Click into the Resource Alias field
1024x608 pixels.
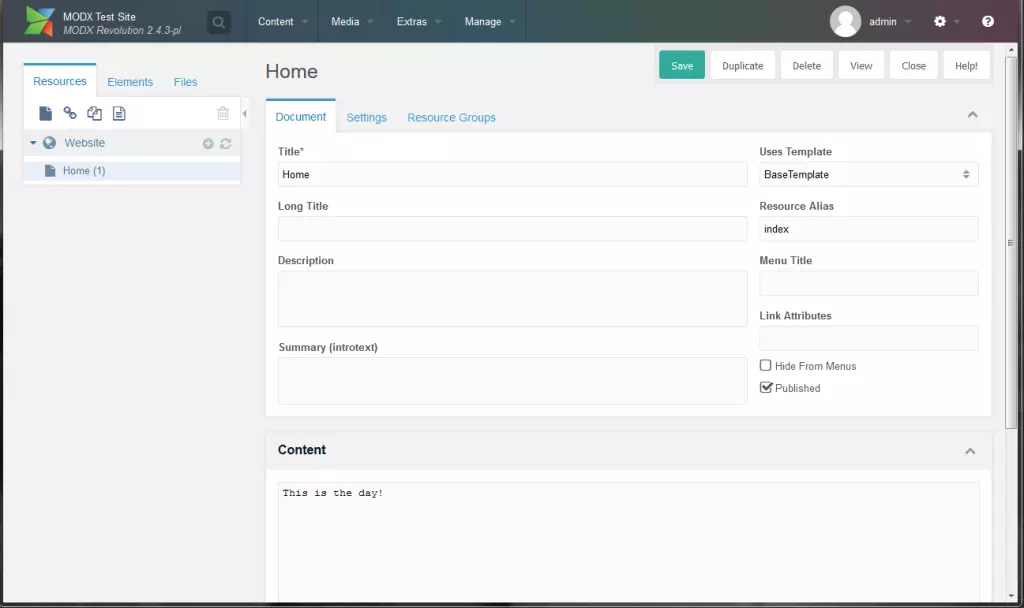point(869,229)
